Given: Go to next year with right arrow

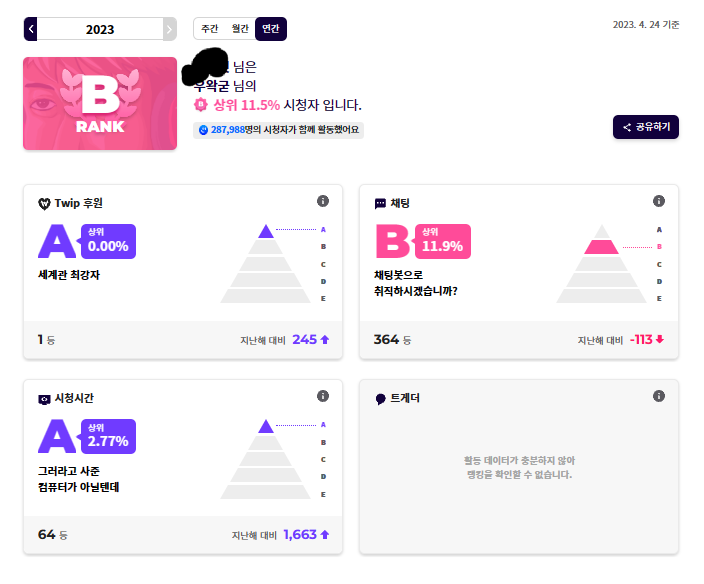Looking at the screenshot, I should pos(169,29).
